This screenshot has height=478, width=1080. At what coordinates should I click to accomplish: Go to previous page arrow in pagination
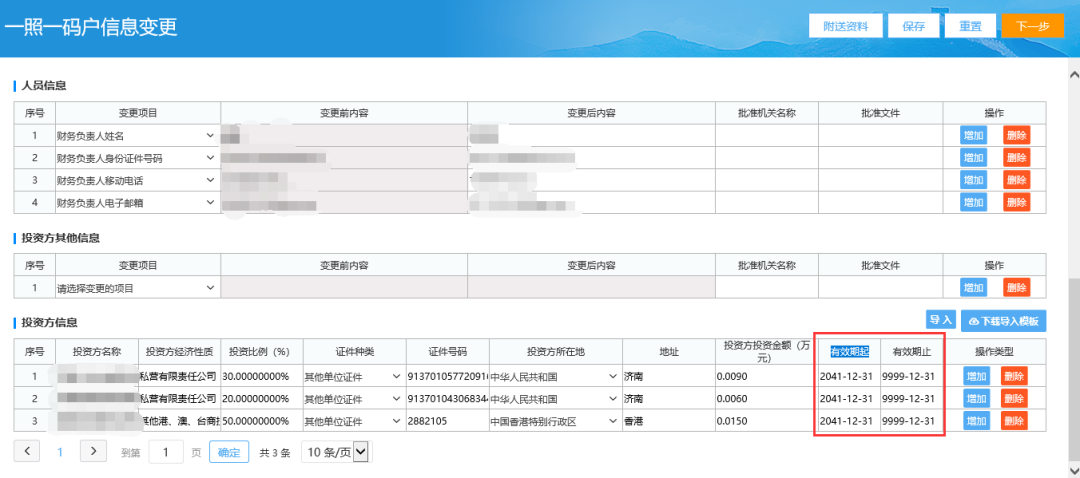pyautogui.click(x=26, y=452)
